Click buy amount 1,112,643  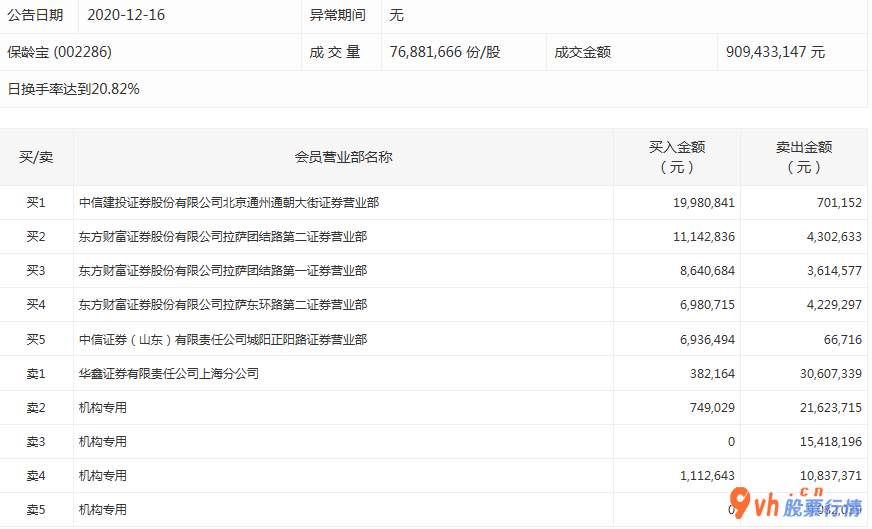pos(707,476)
